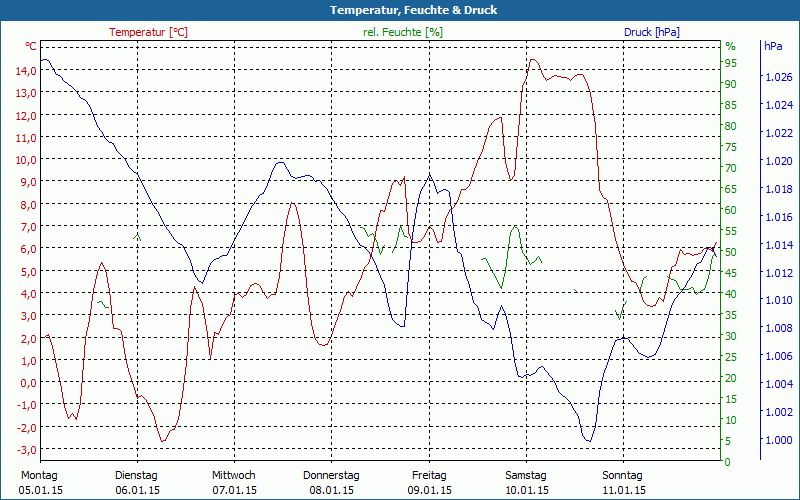Select the 'Sonntag' day label
The image size is (800, 500).
tap(623, 475)
